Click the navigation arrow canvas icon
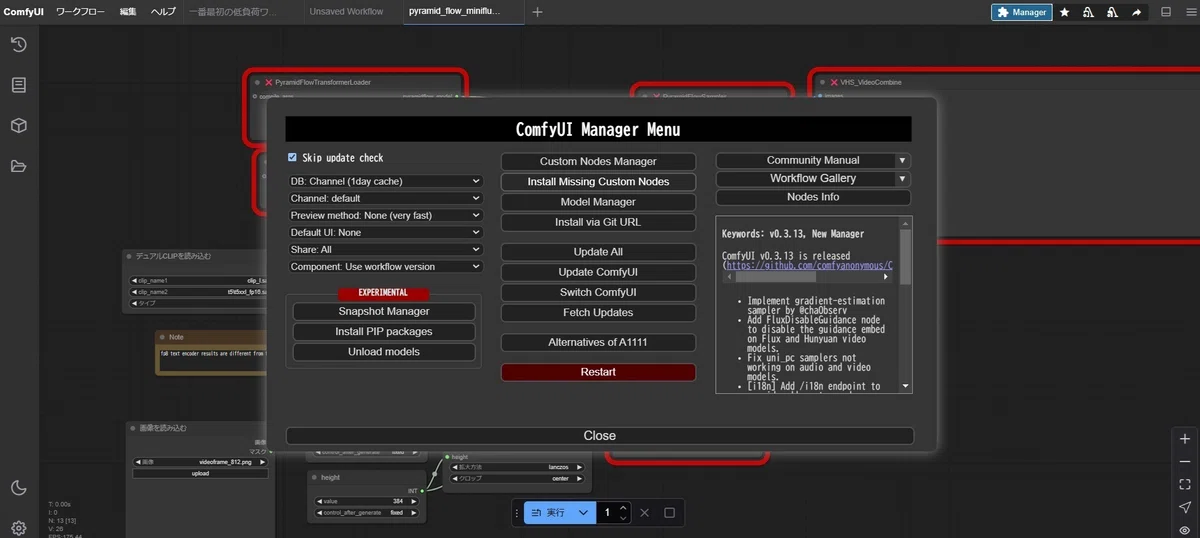 point(1185,507)
